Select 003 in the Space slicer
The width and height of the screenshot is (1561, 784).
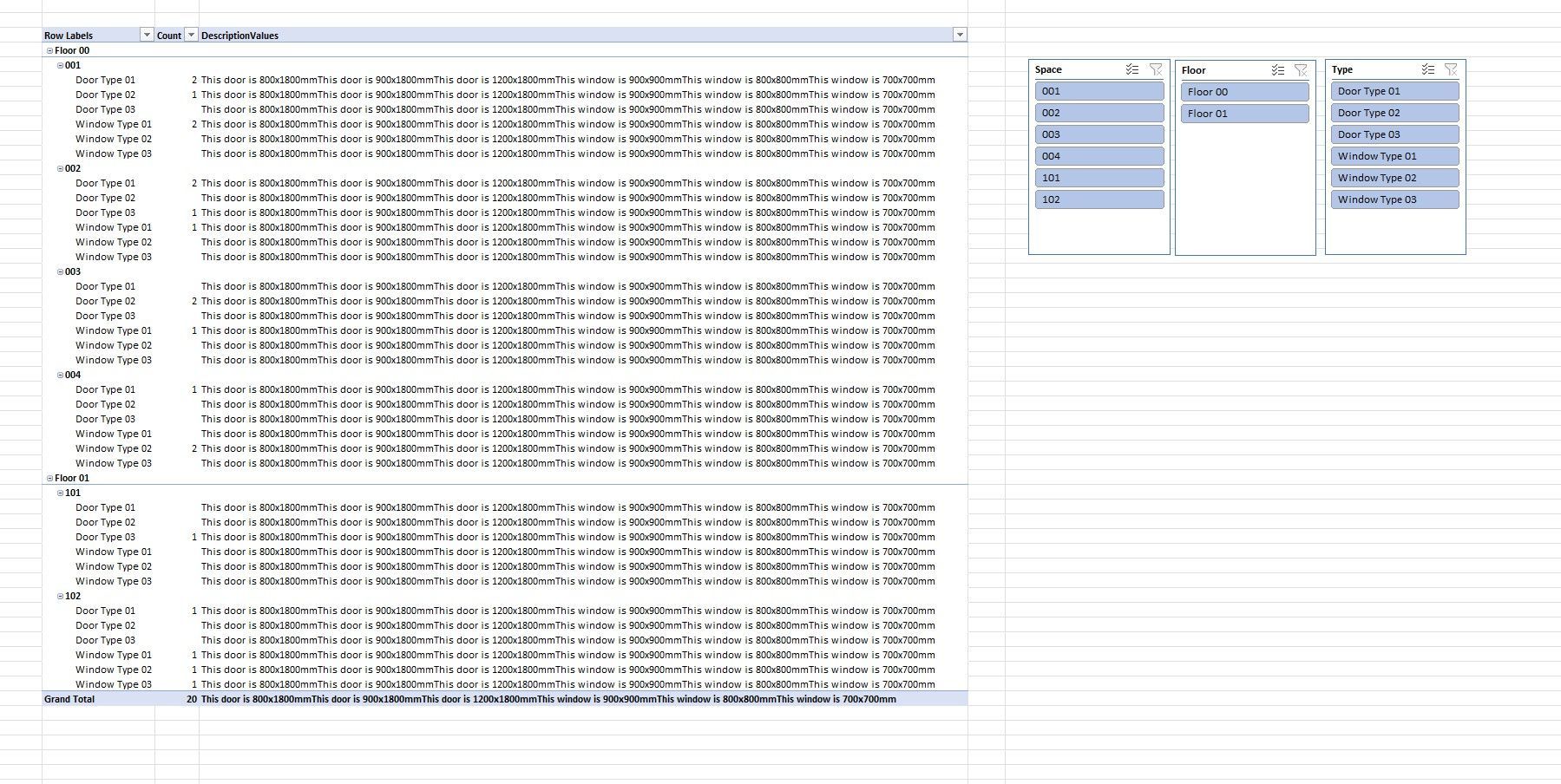(1099, 134)
